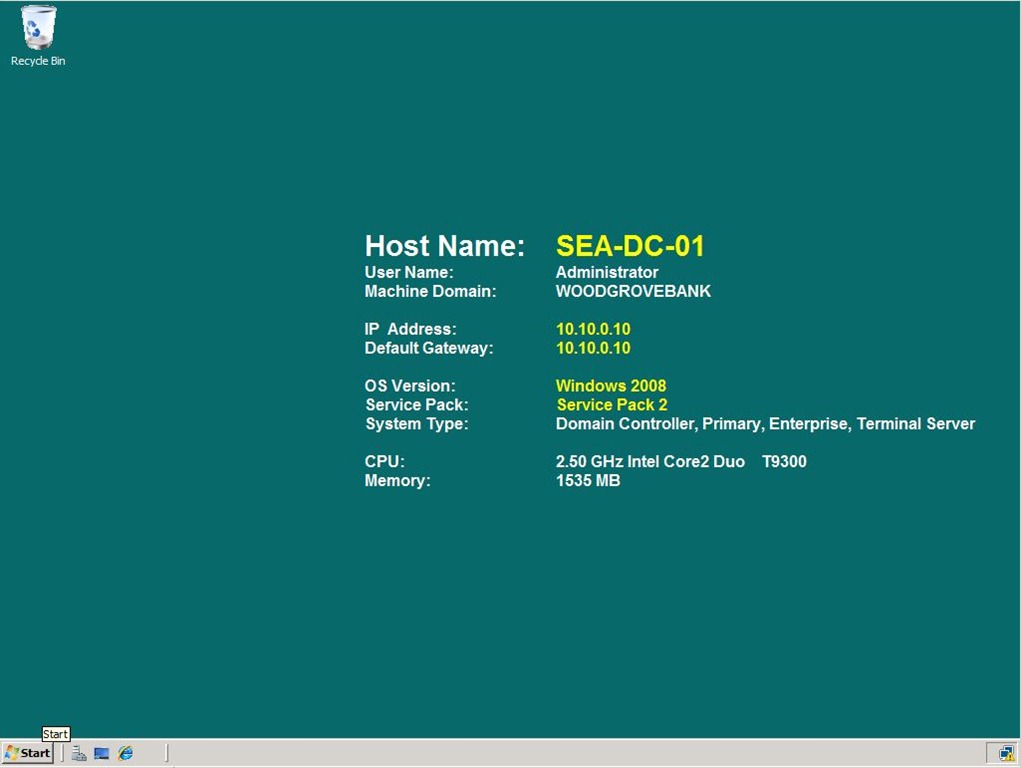Click the 'Memory:' label
The width and height of the screenshot is (1021, 768).
[397, 481]
